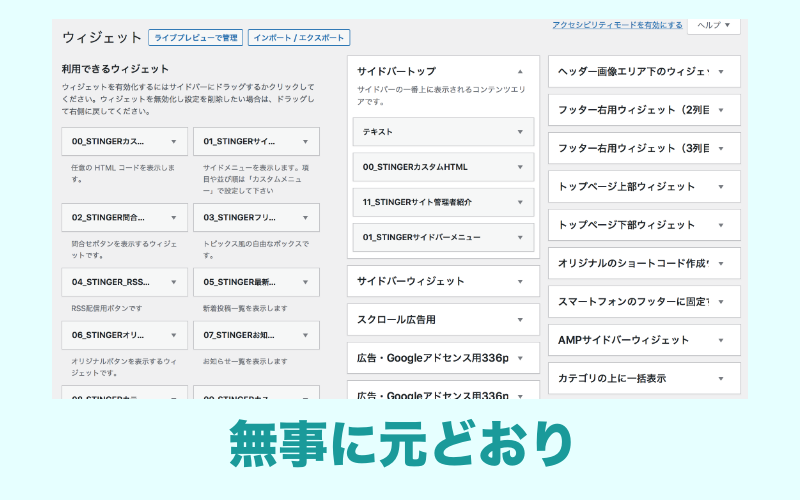This screenshot has height=500, width=800.
Task: Click the インポート / エクスポート button
Action: (x=297, y=38)
